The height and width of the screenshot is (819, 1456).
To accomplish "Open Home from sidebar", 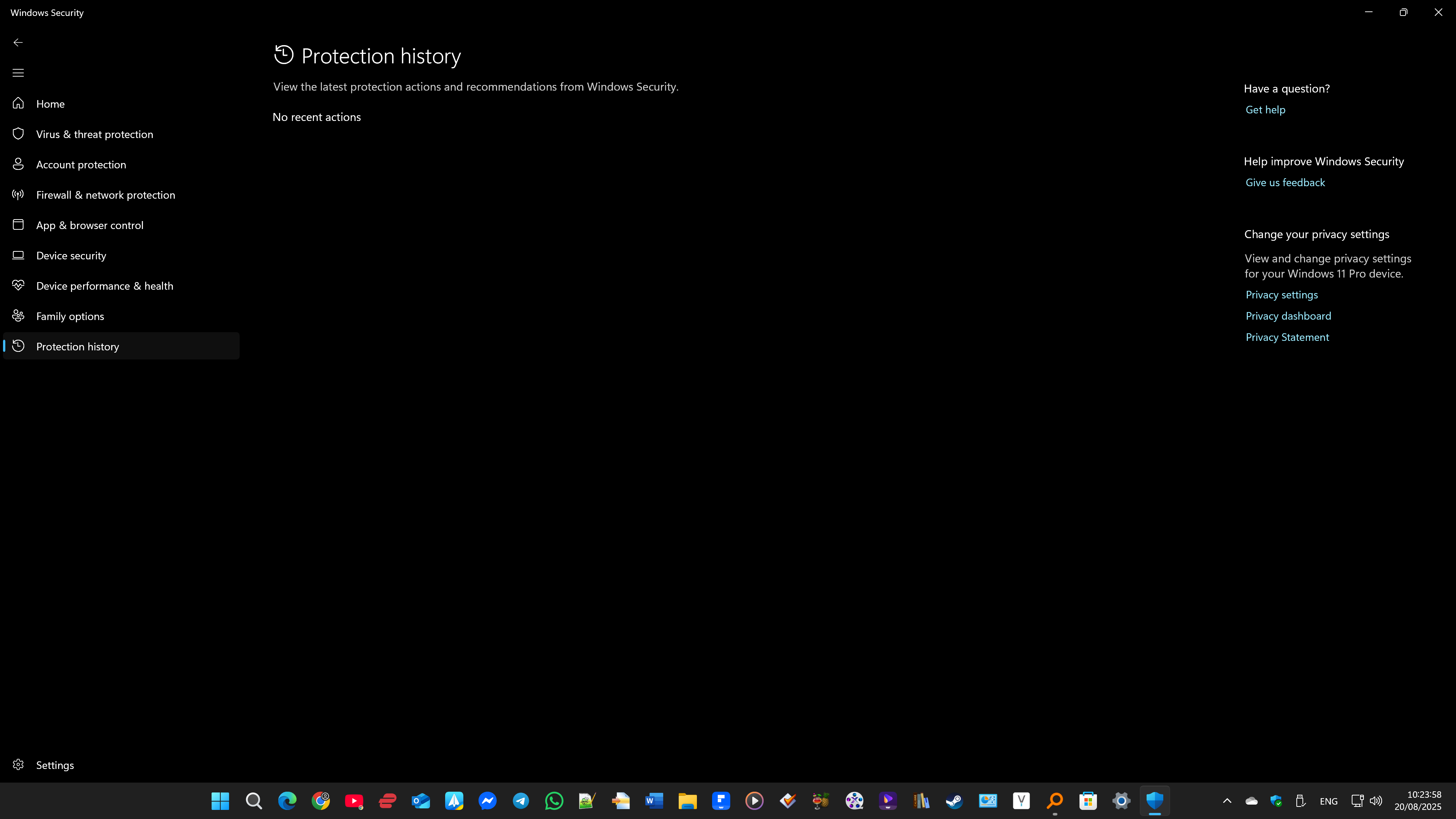I will pyautogui.click(x=50, y=104).
